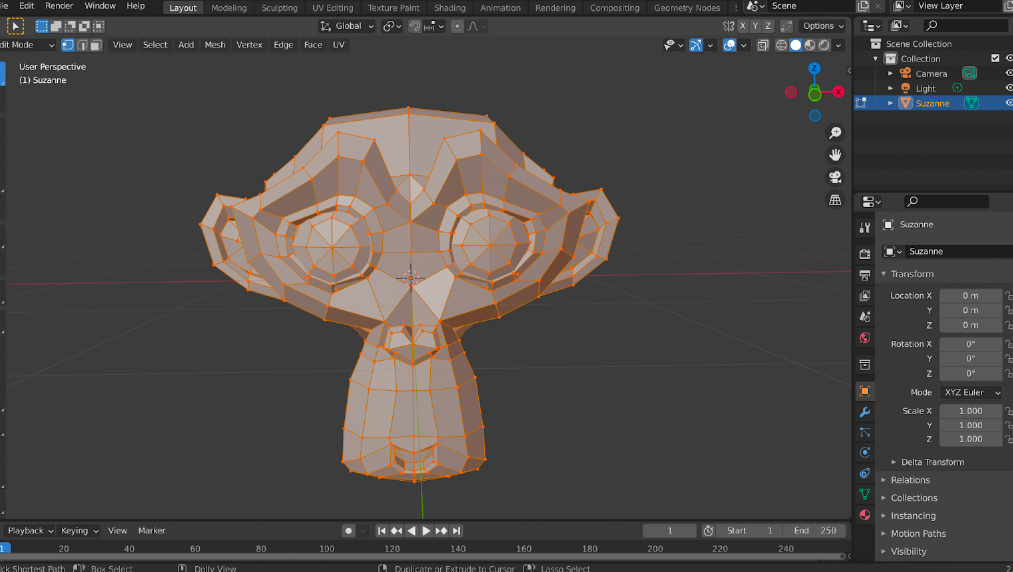
Task: Click the Keying button
Action: pyautogui.click(x=79, y=531)
